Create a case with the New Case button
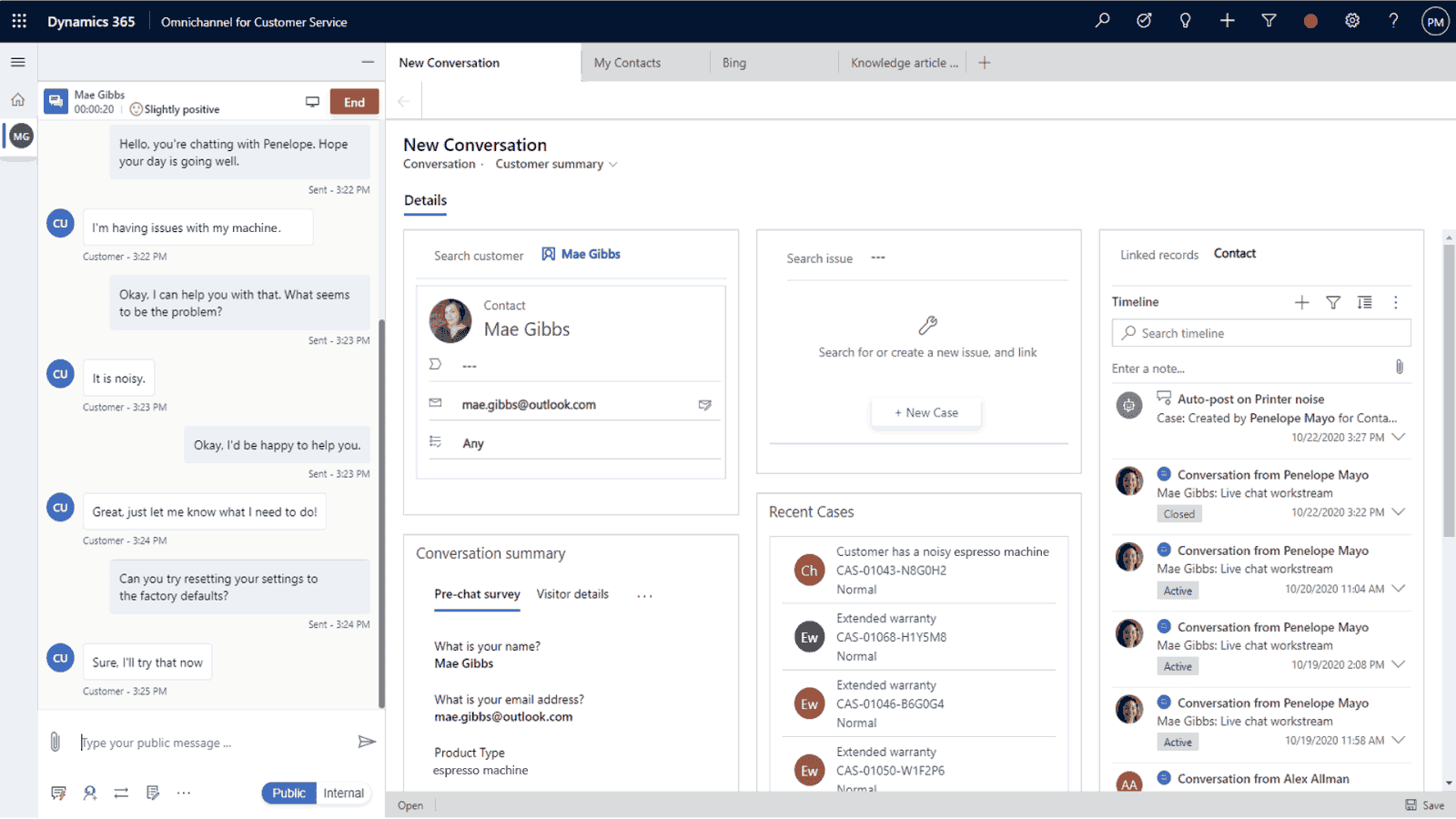 click(x=925, y=412)
